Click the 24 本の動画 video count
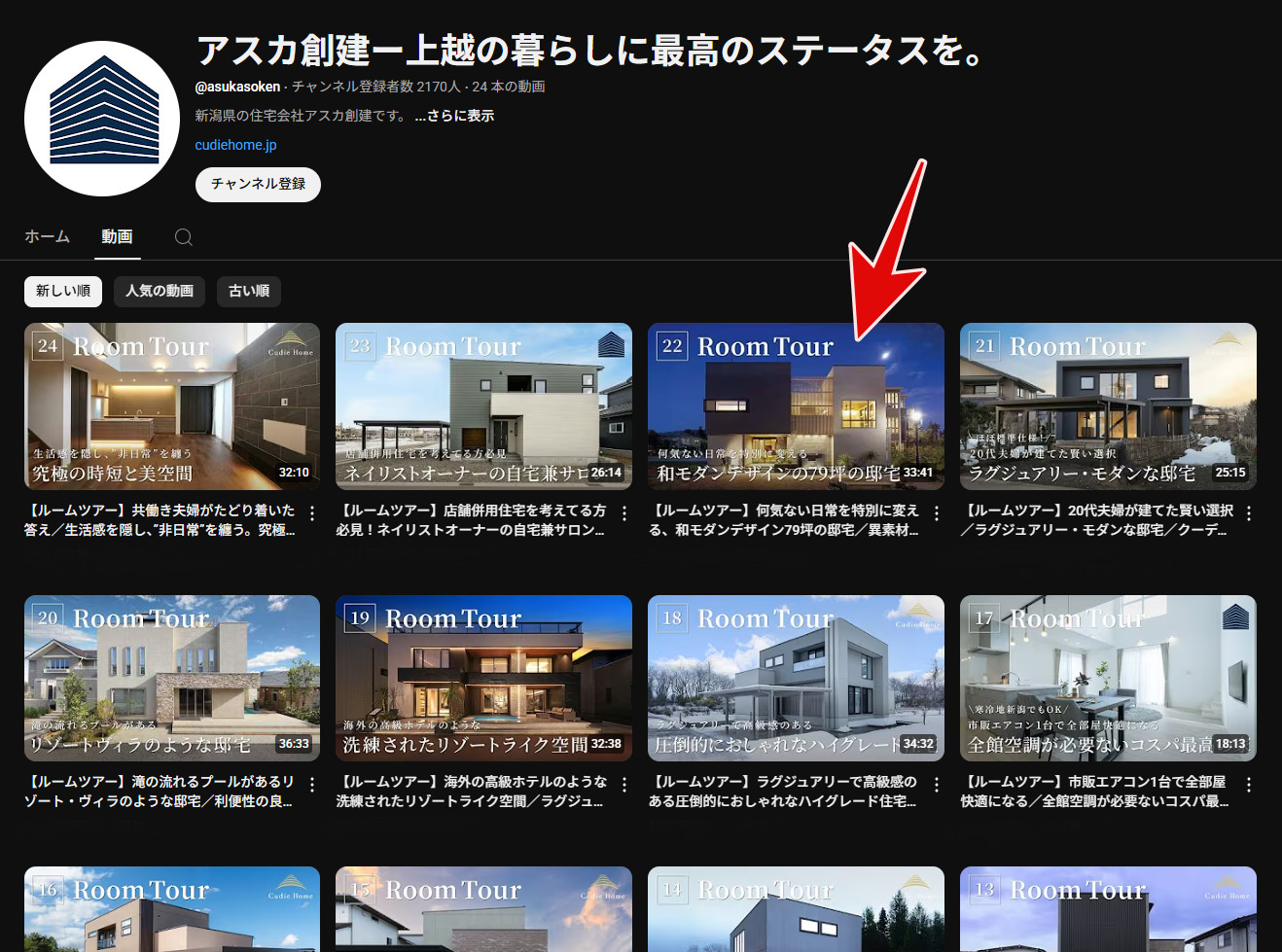The height and width of the screenshot is (952, 1282). coord(509,87)
